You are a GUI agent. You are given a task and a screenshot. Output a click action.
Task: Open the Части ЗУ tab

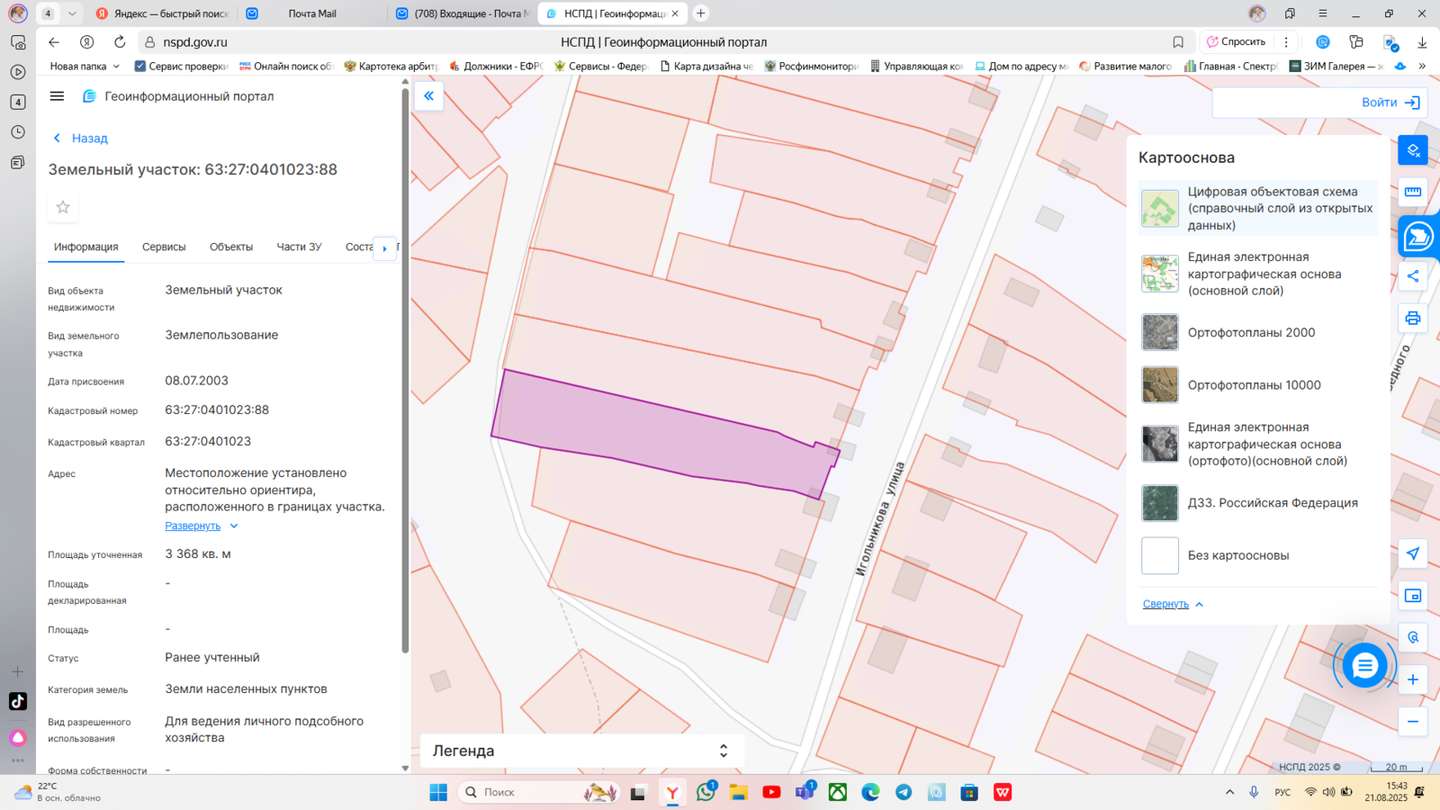299,247
